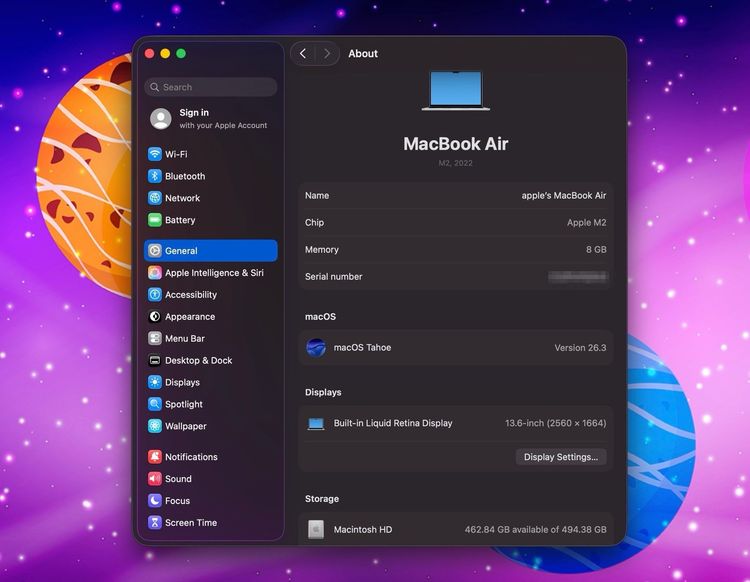Click the 8 GB memory value
Screen dimensions: 750x582
(596, 250)
